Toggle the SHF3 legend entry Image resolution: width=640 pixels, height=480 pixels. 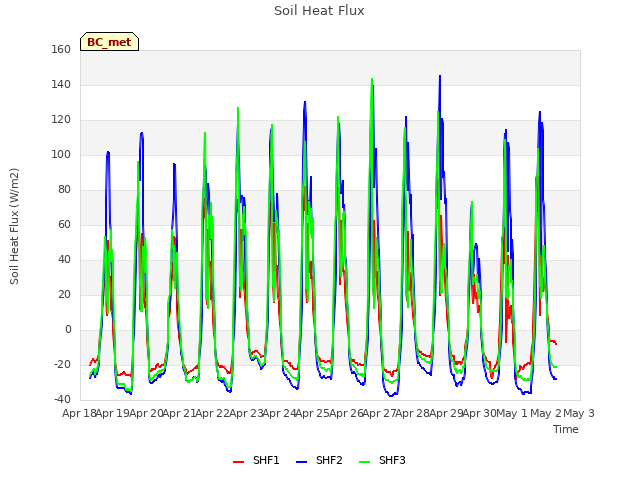[382, 460]
